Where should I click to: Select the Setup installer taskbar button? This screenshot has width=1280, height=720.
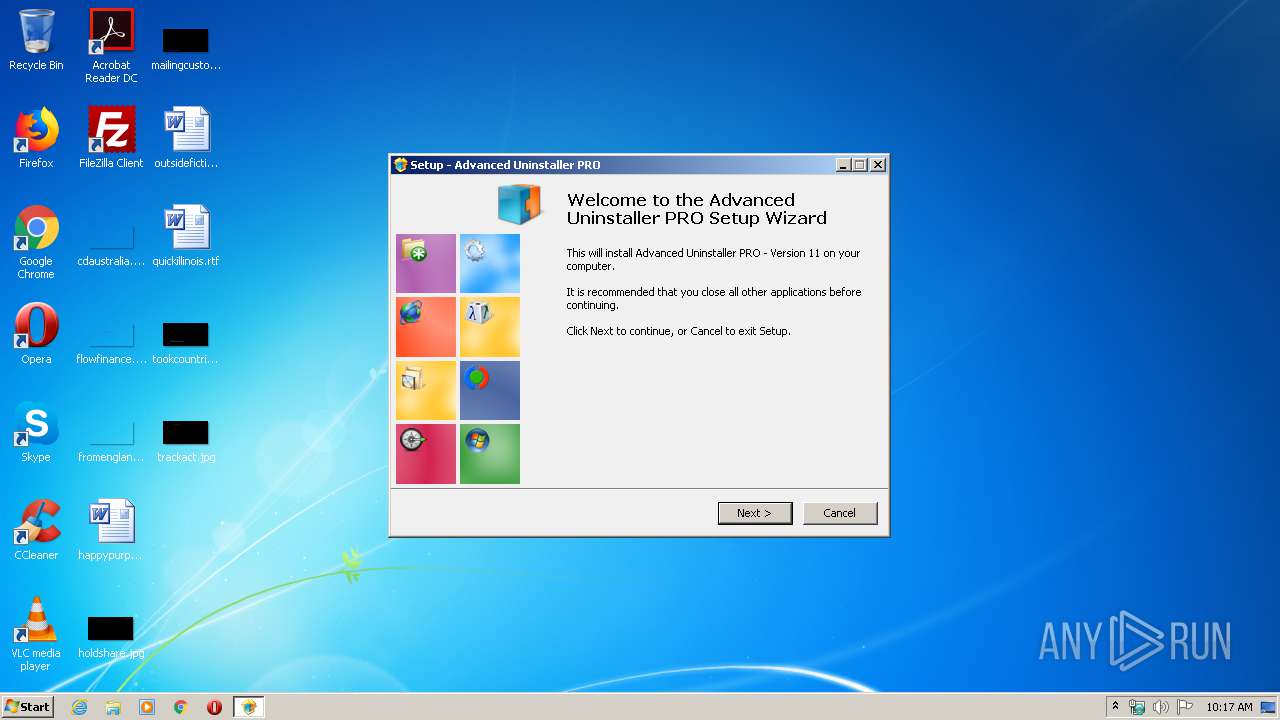249,707
